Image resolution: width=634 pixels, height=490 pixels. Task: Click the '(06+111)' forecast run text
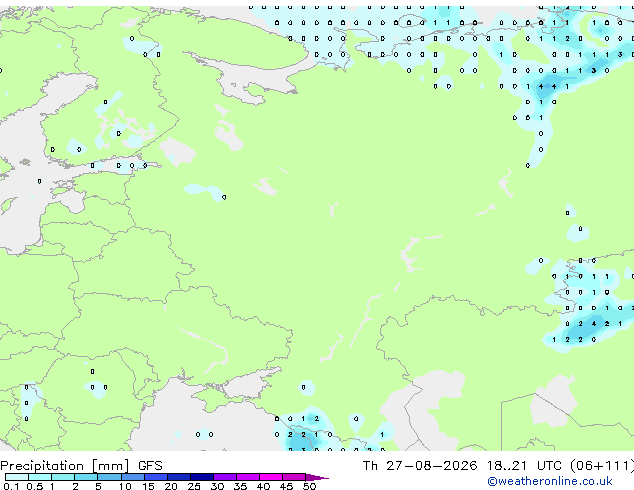coord(602,466)
